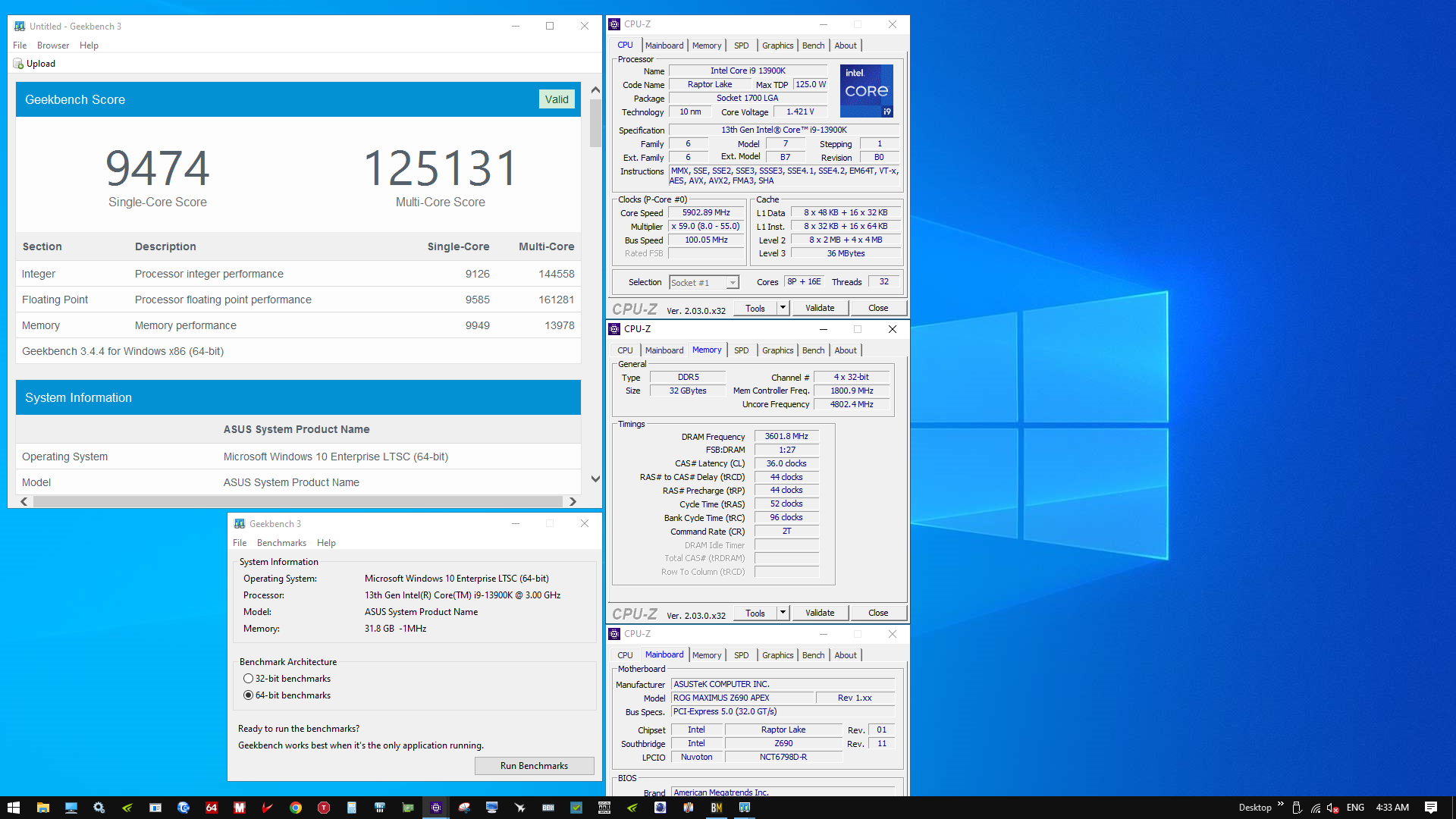Click Close button in top CPU-Z window
The image size is (1456, 819).
[878, 308]
